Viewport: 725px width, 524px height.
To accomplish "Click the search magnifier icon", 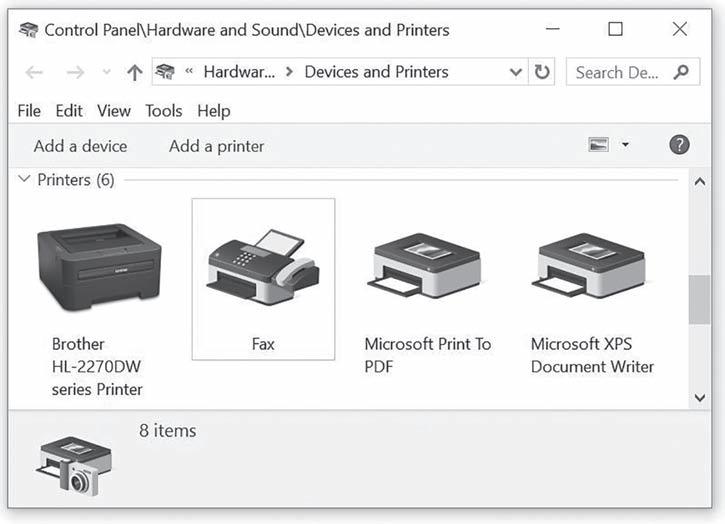I will pyautogui.click(x=681, y=72).
